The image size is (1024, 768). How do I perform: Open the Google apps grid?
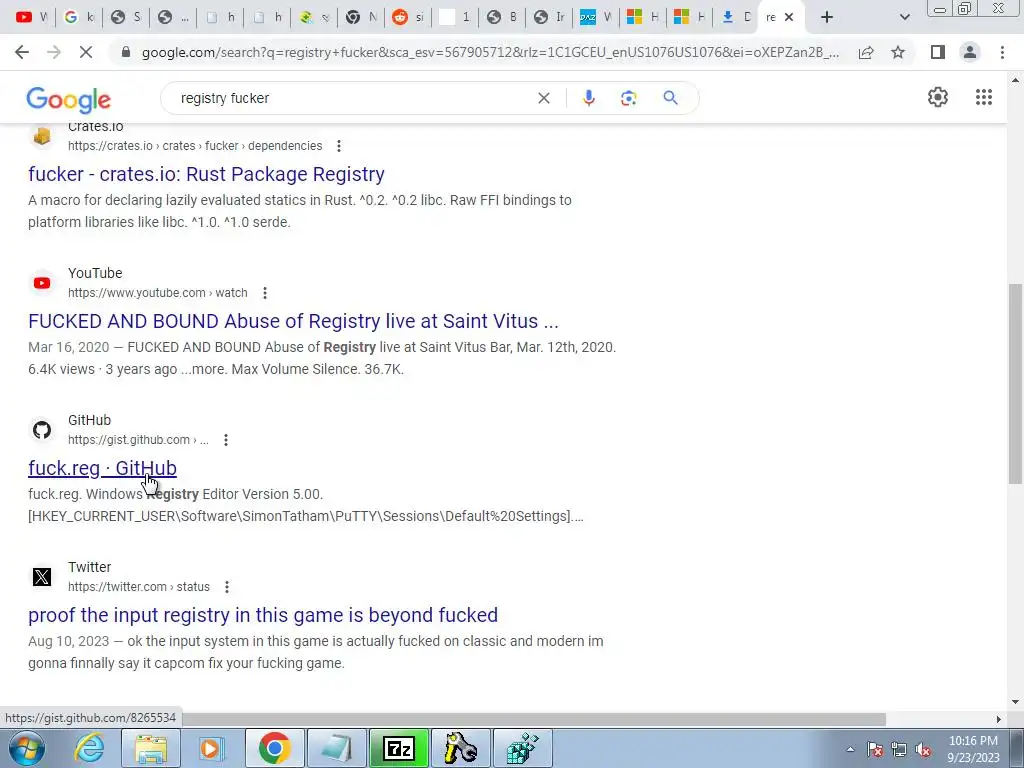984,97
